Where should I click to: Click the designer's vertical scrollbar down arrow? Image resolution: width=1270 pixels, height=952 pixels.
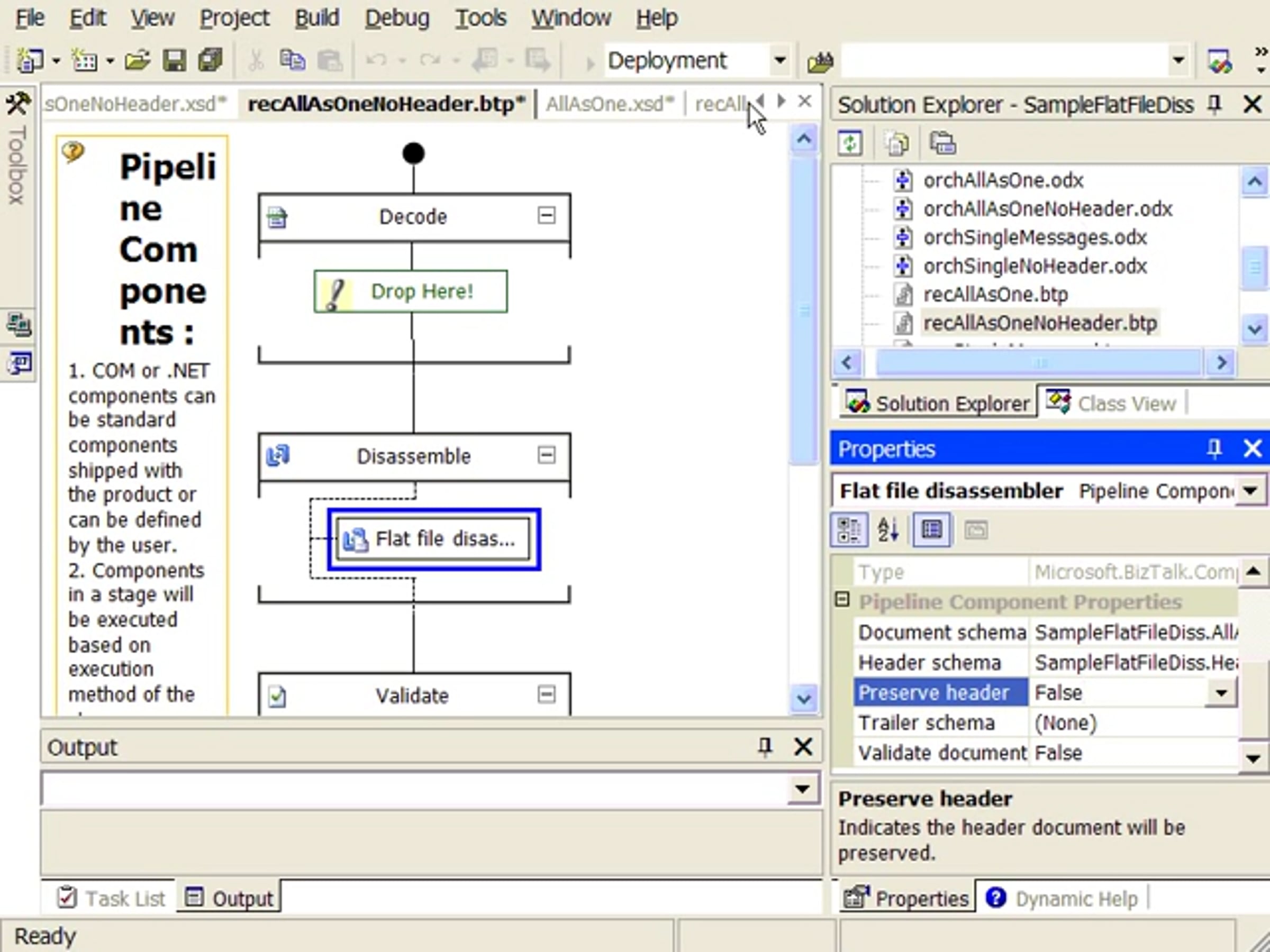pyautogui.click(x=804, y=698)
